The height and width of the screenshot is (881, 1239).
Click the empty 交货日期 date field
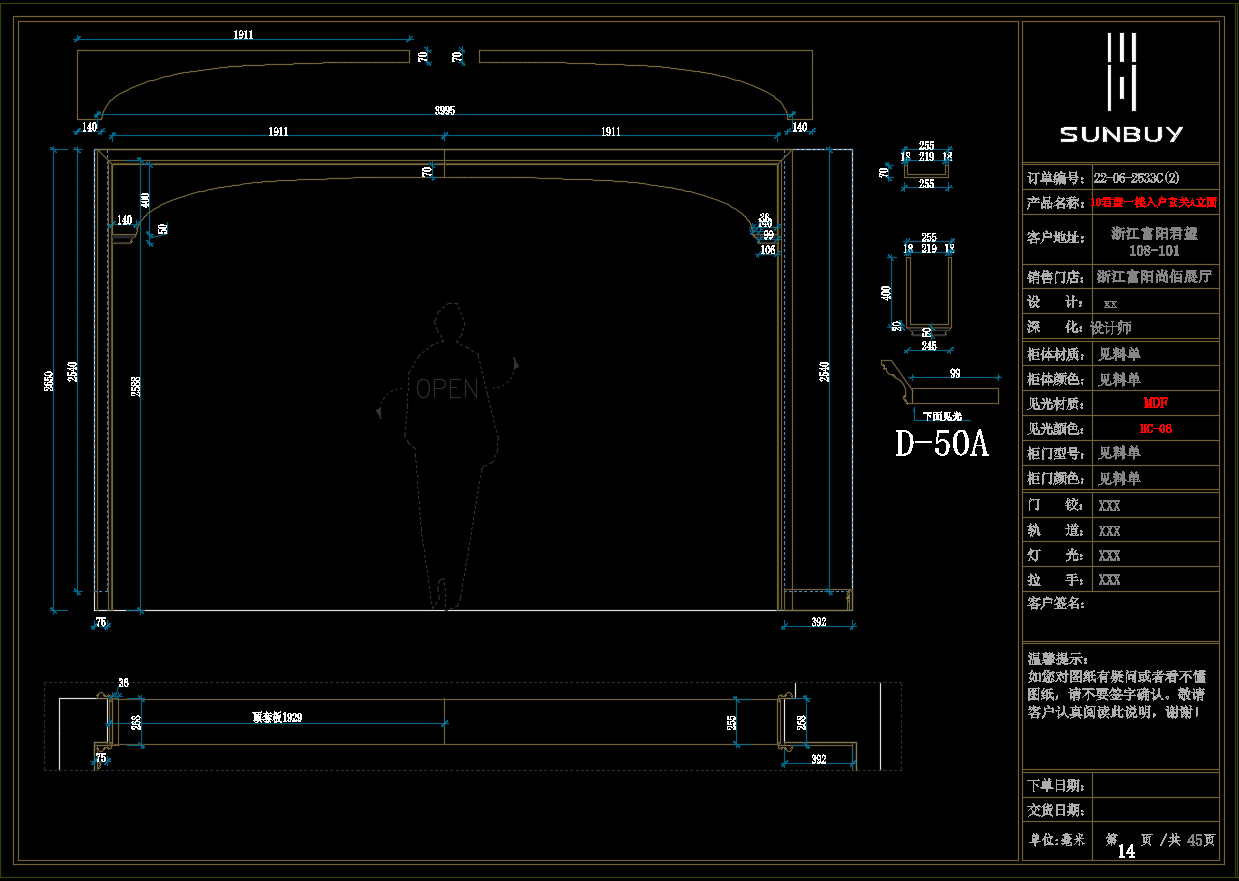[x=1154, y=810]
